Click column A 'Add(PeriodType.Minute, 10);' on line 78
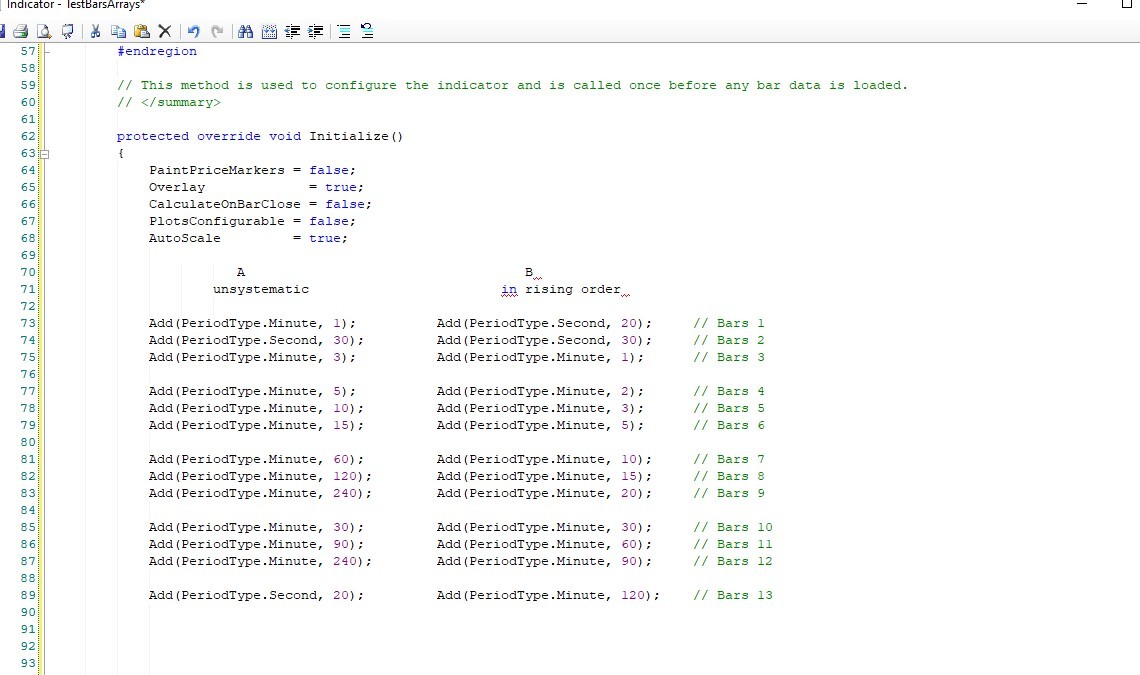 click(256, 408)
